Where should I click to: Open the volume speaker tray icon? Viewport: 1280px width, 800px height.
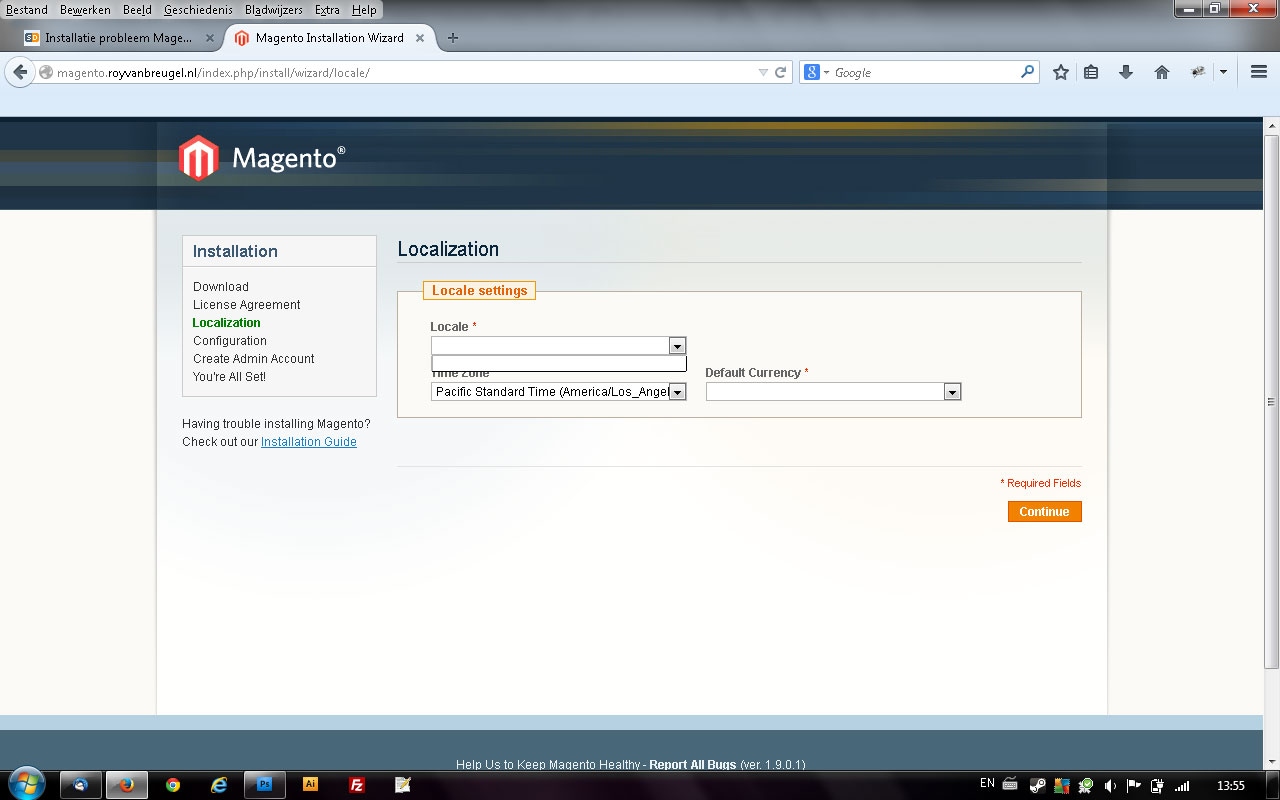pos(1111,785)
